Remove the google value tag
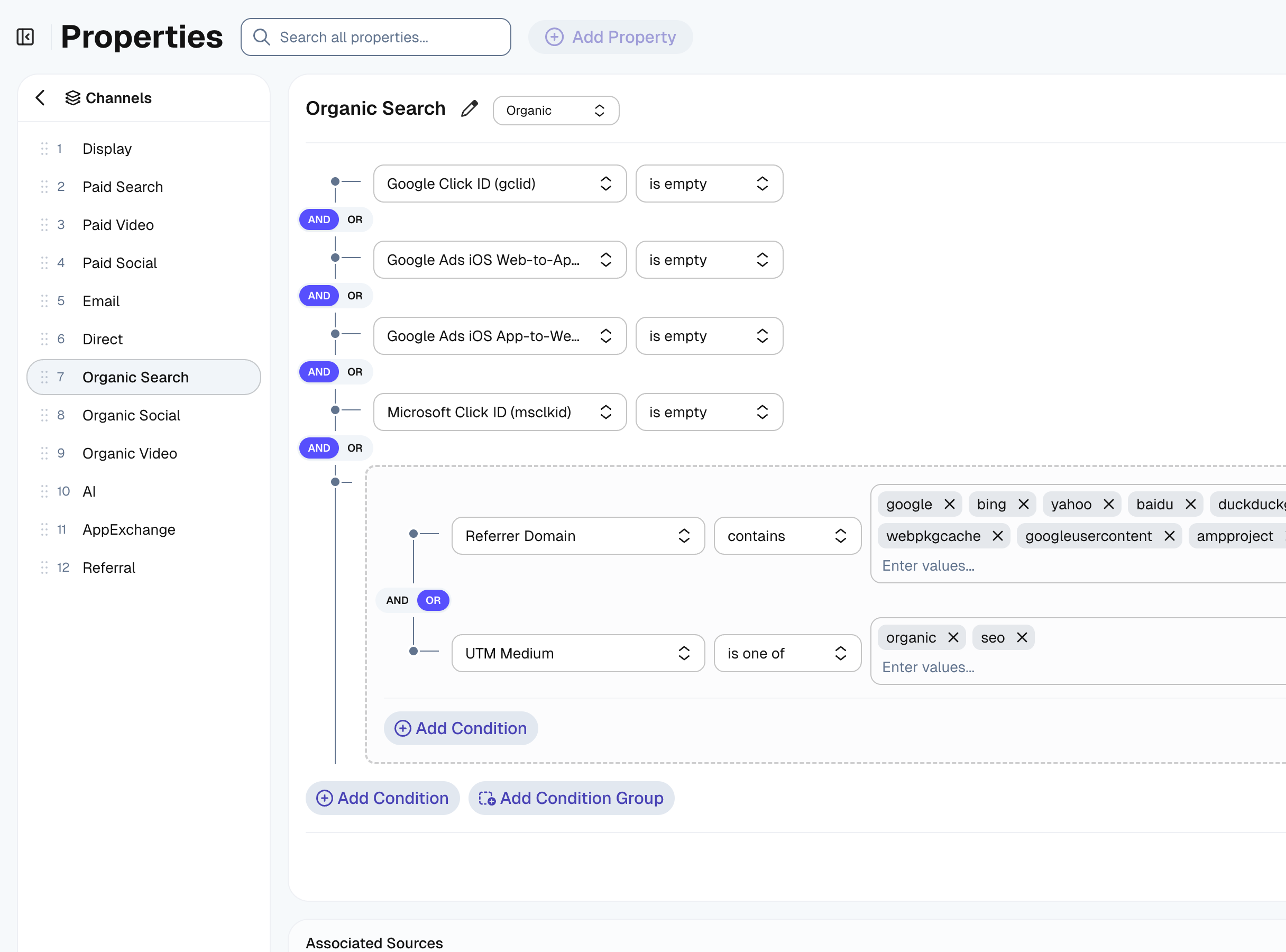The width and height of the screenshot is (1286, 952). pos(950,504)
